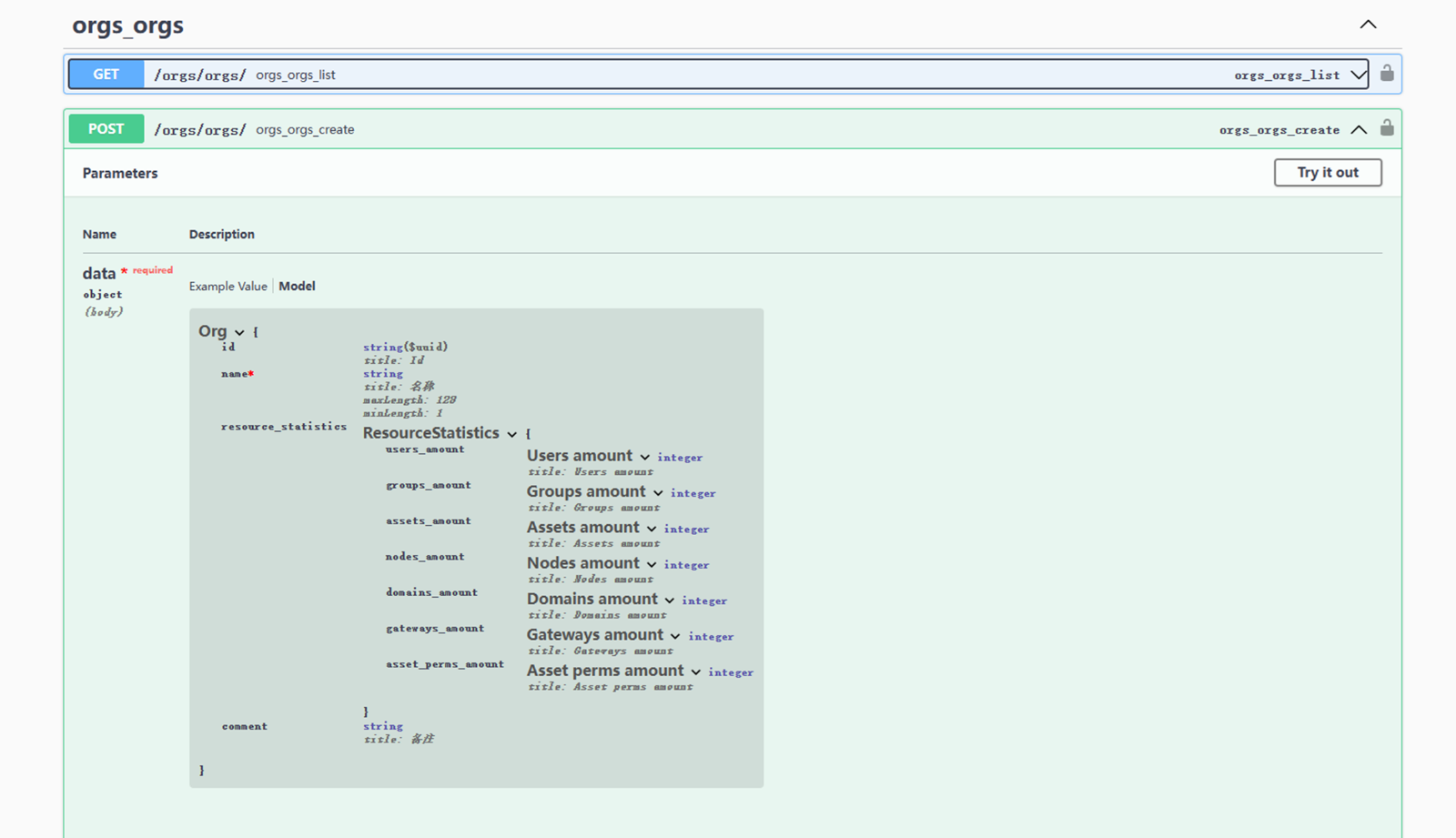Click the GET method badge
Image resolution: width=1456 pixels, height=838 pixels.
pyautogui.click(x=106, y=75)
